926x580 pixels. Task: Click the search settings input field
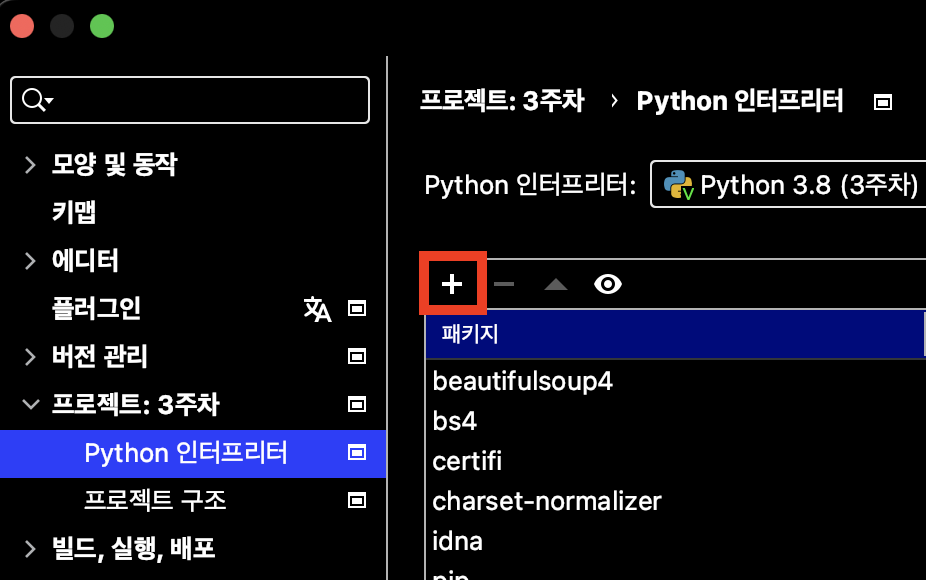(190, 100)
